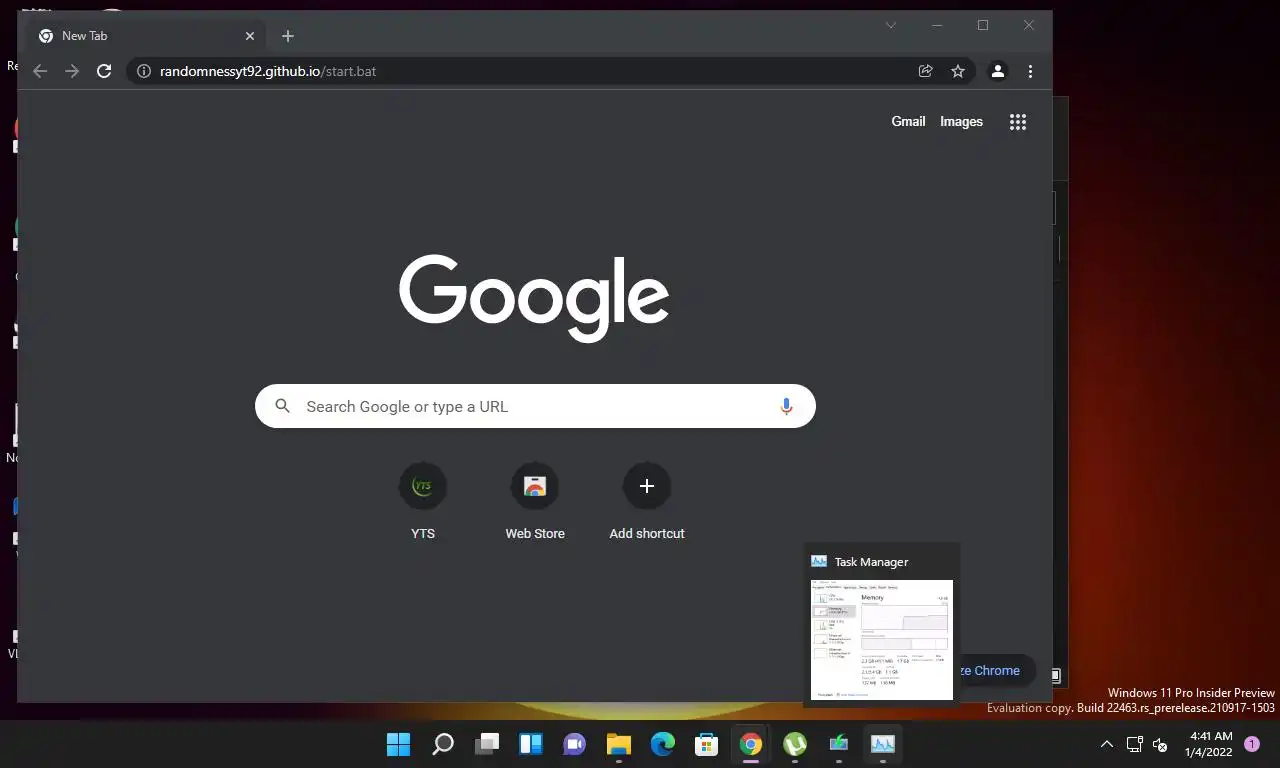Open the Chrome profile avatar menu
Screen dimensions: 1280x768
[998, 71]
